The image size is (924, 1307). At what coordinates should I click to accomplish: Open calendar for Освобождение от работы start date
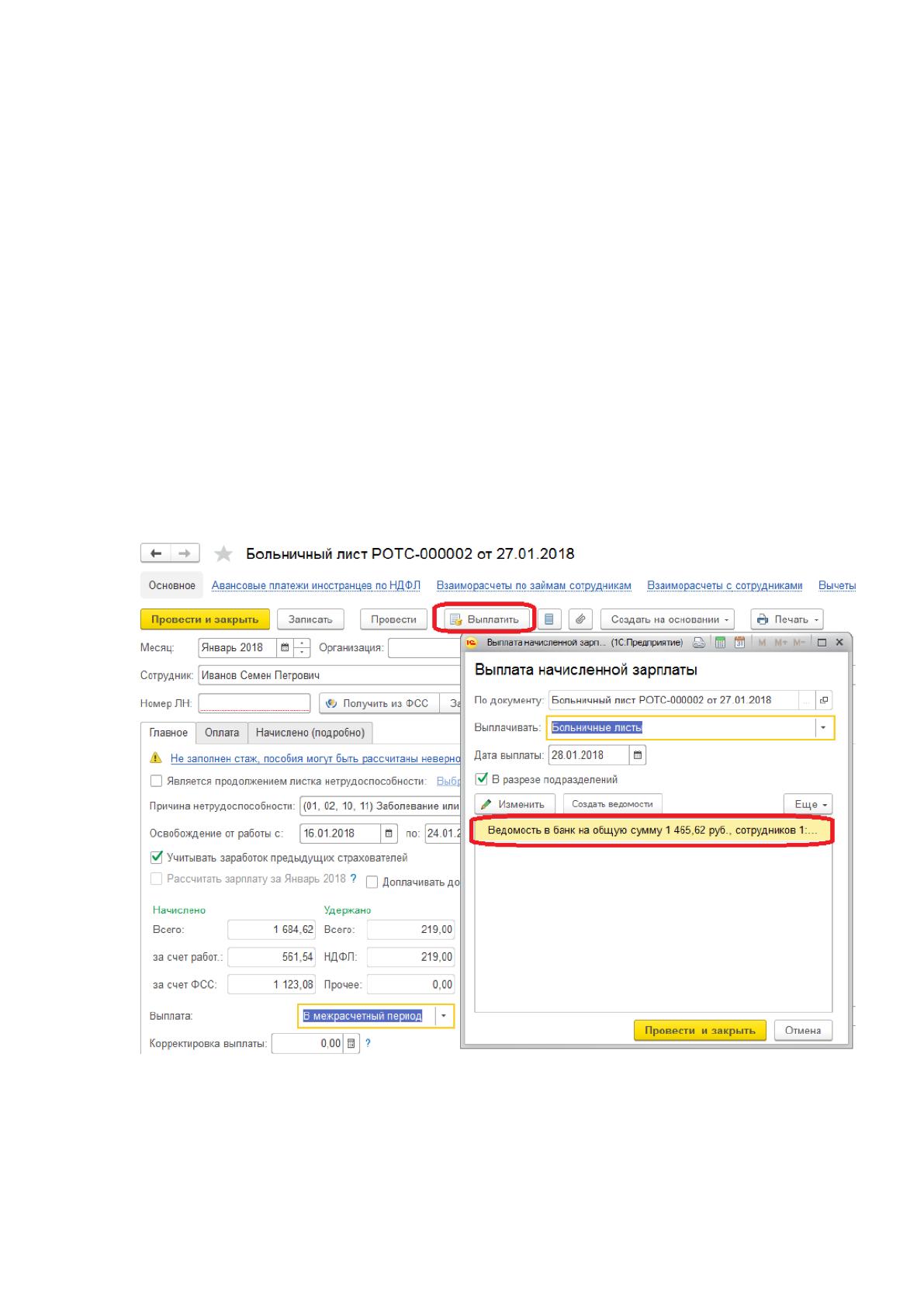click(x=389, y=834)
